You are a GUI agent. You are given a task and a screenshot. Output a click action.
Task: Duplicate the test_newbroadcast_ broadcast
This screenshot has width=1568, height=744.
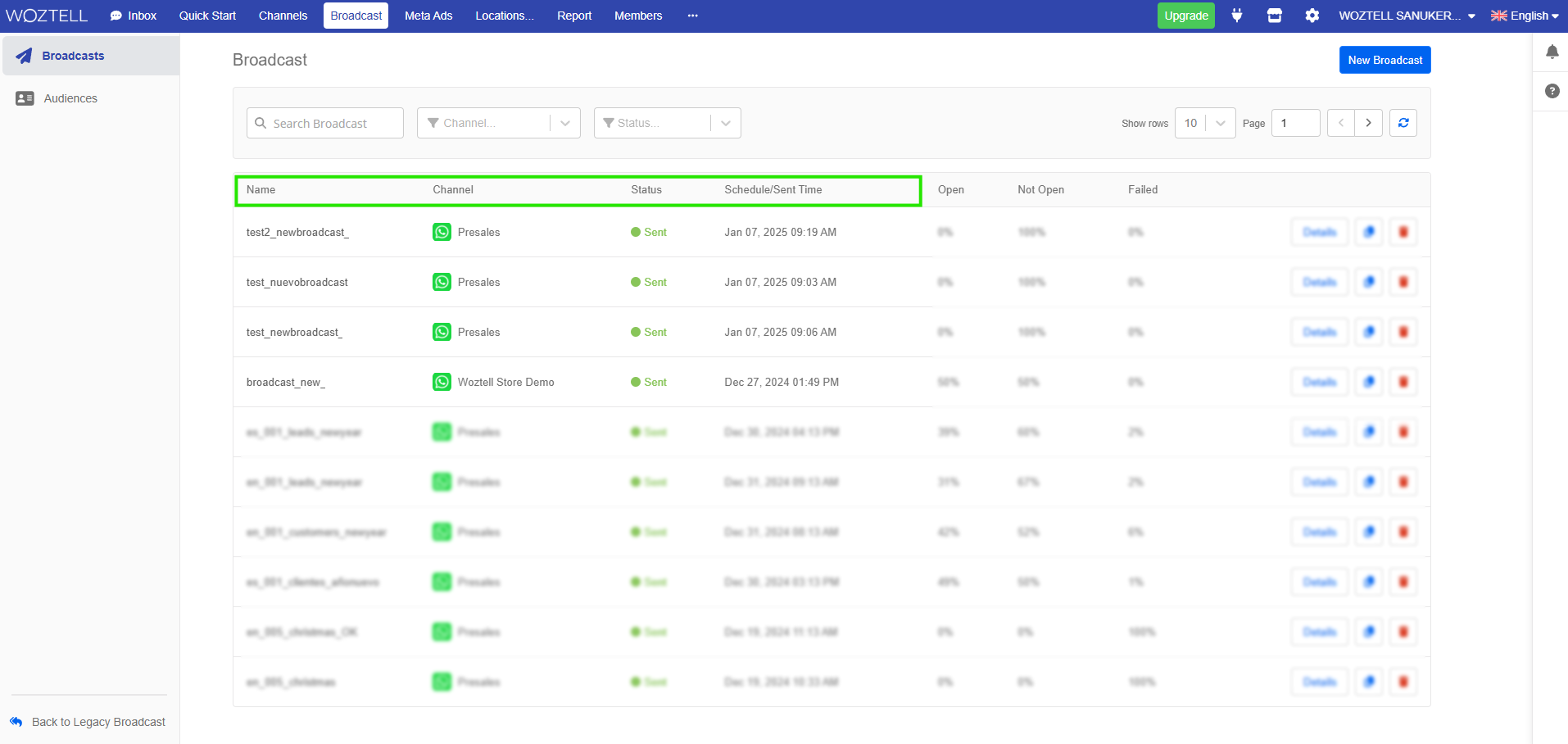click(1368, 332)
